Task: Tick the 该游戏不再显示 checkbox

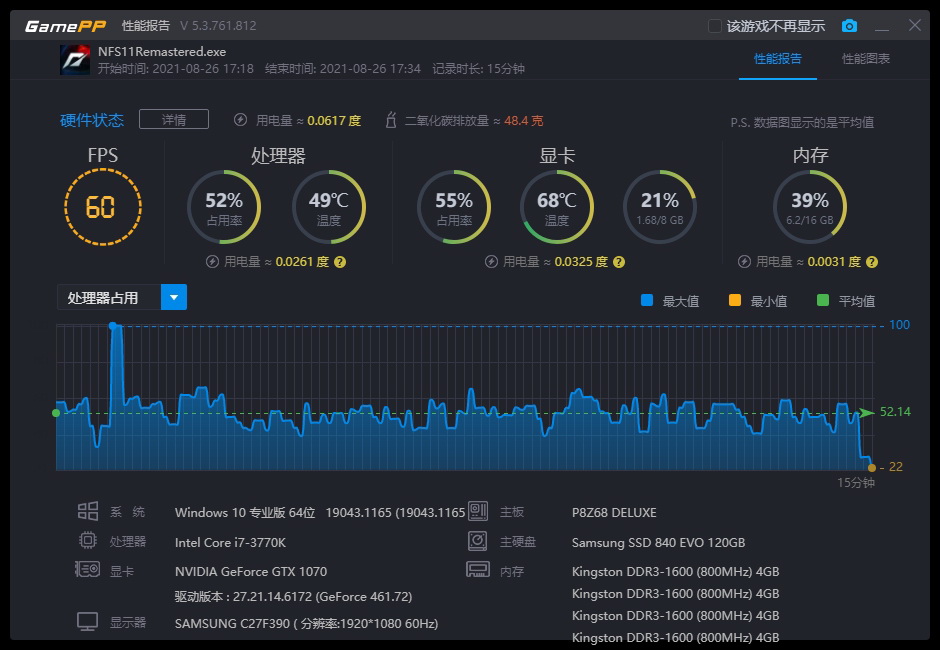Action: 715,26
